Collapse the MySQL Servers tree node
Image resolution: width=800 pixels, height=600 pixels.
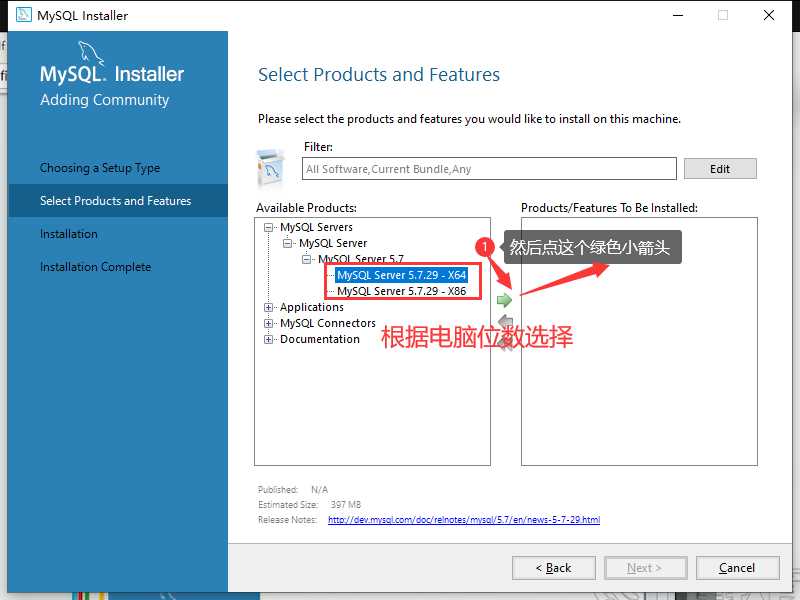(268, 228)
